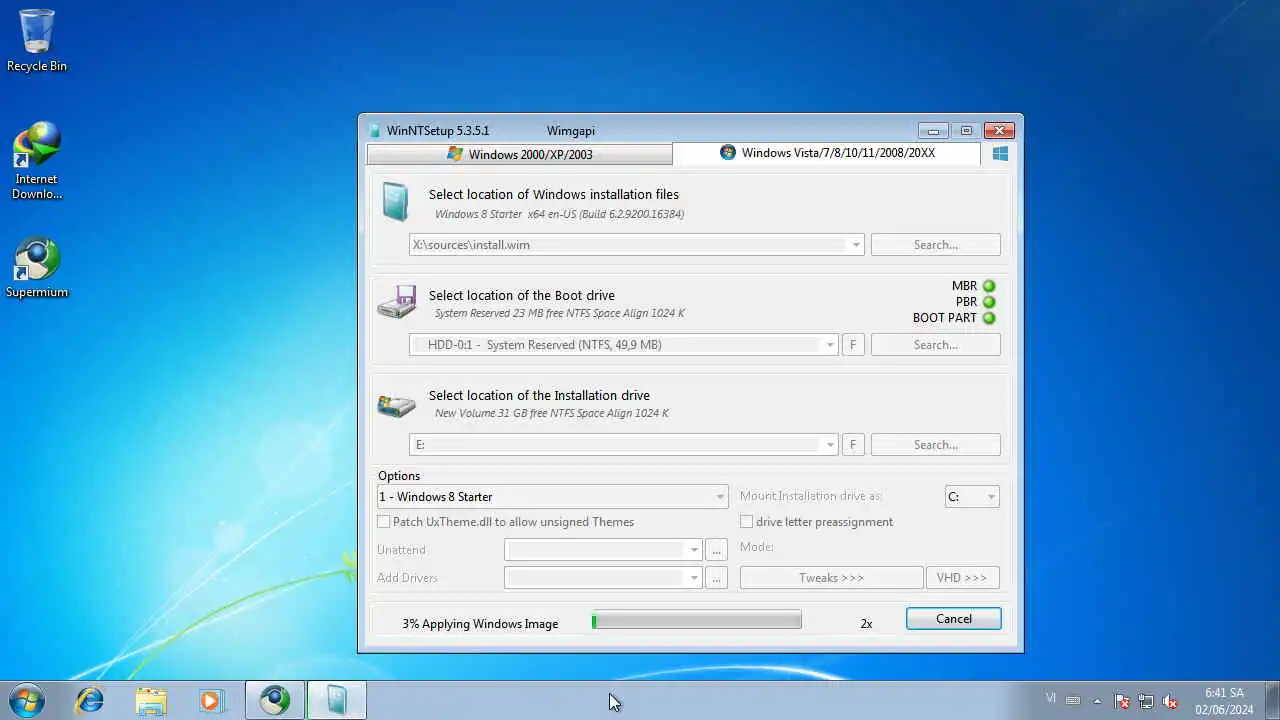Expand the install.wim path dropdown

point(856,245)
